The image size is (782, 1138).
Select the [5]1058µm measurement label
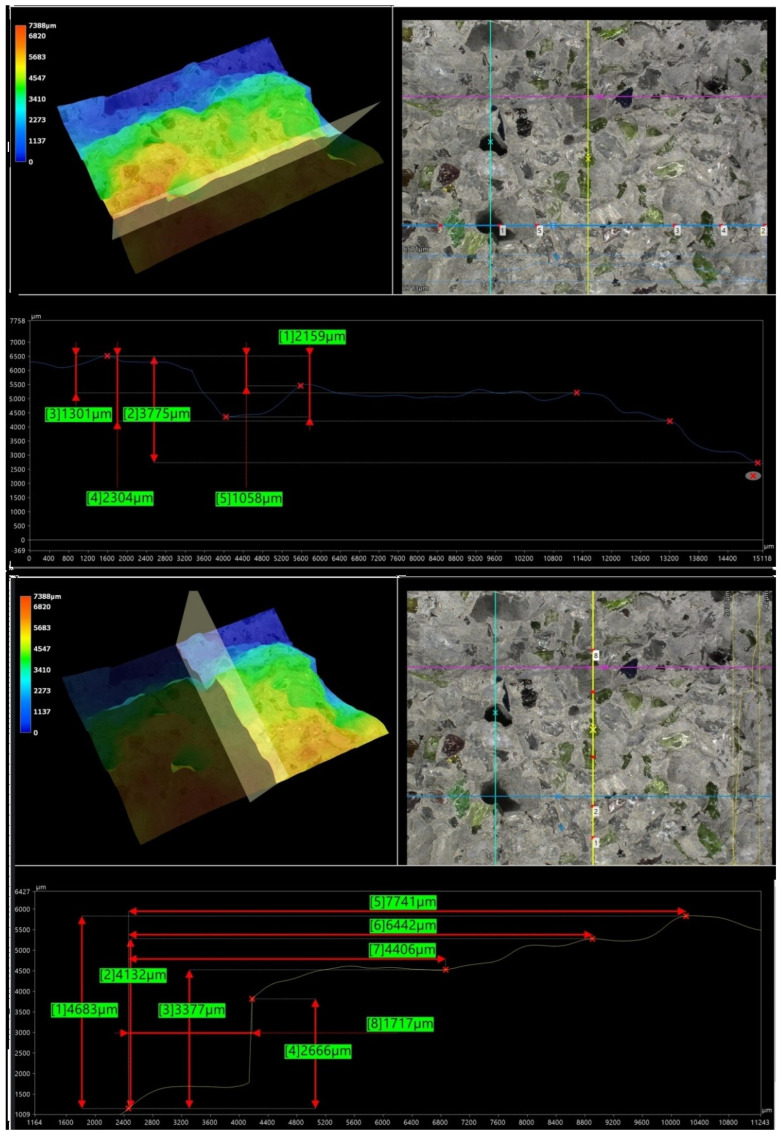click(248, 499)
